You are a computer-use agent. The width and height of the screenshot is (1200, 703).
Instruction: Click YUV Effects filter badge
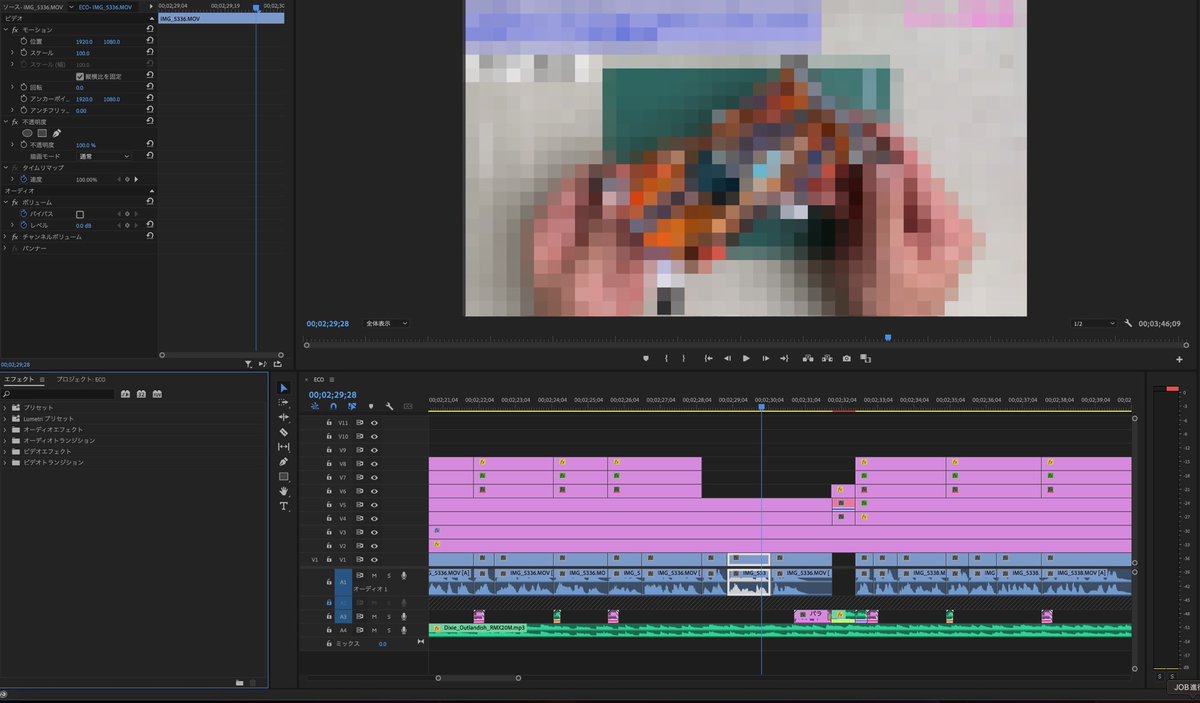[x=158, y=394]
